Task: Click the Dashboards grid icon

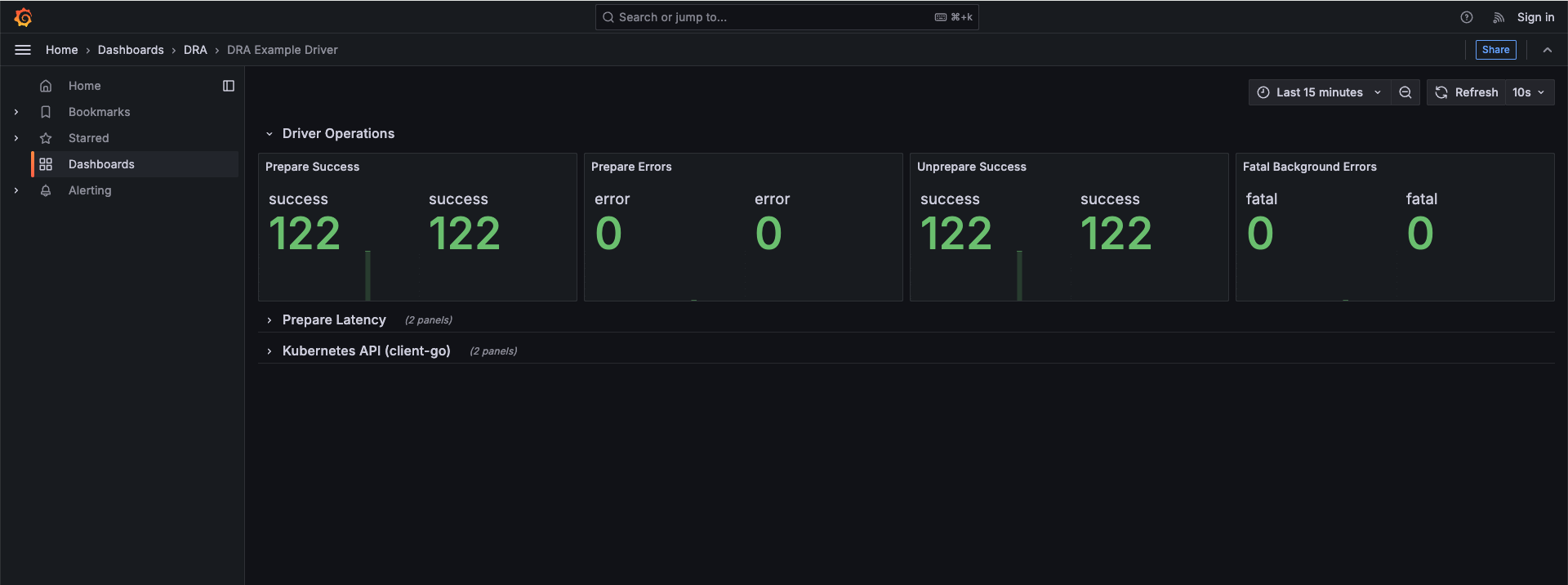Action: pyautogui.click(x=46, y=164)
